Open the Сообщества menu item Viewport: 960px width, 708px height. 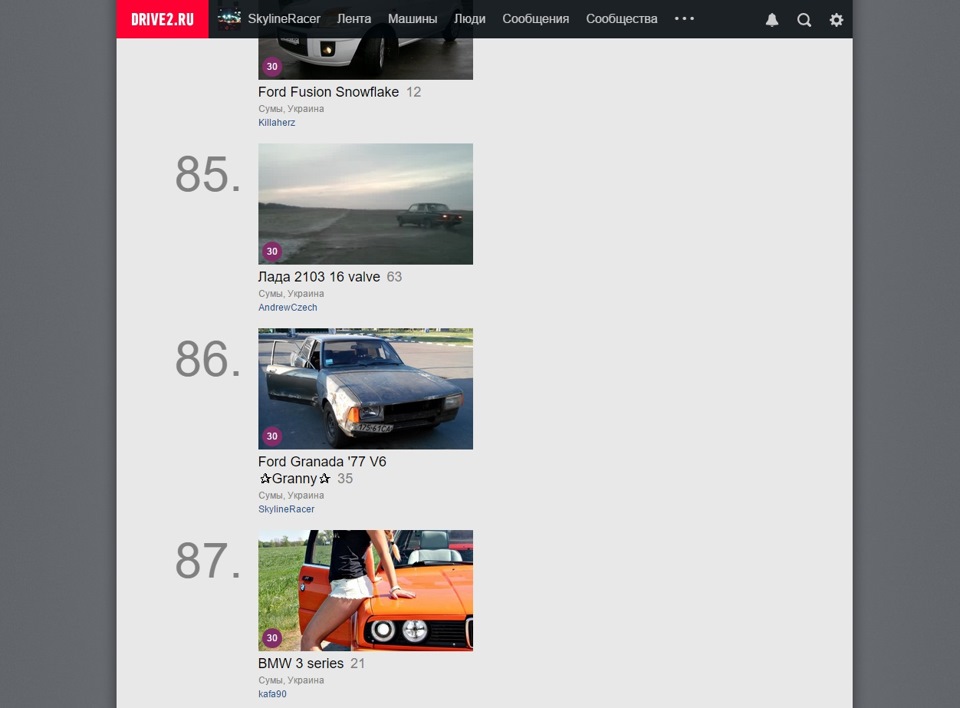[x=621, y=19]
